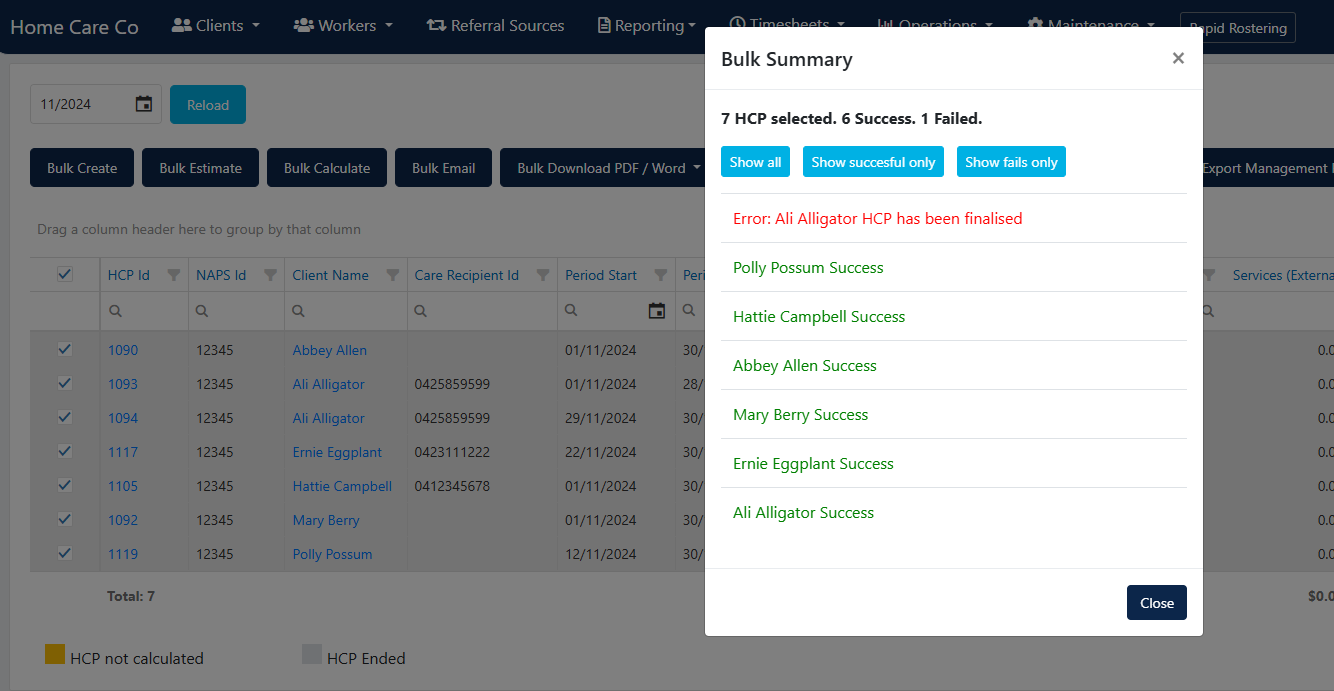
Task: Uncheck the row for HCP 1090
Action: point(65,349)
